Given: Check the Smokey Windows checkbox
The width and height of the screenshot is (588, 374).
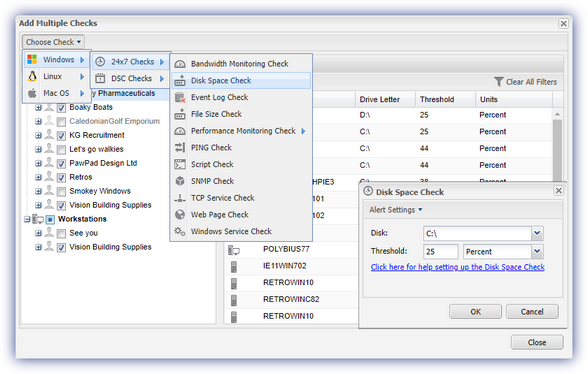Looking at the screenshot, I should point(61,192).
